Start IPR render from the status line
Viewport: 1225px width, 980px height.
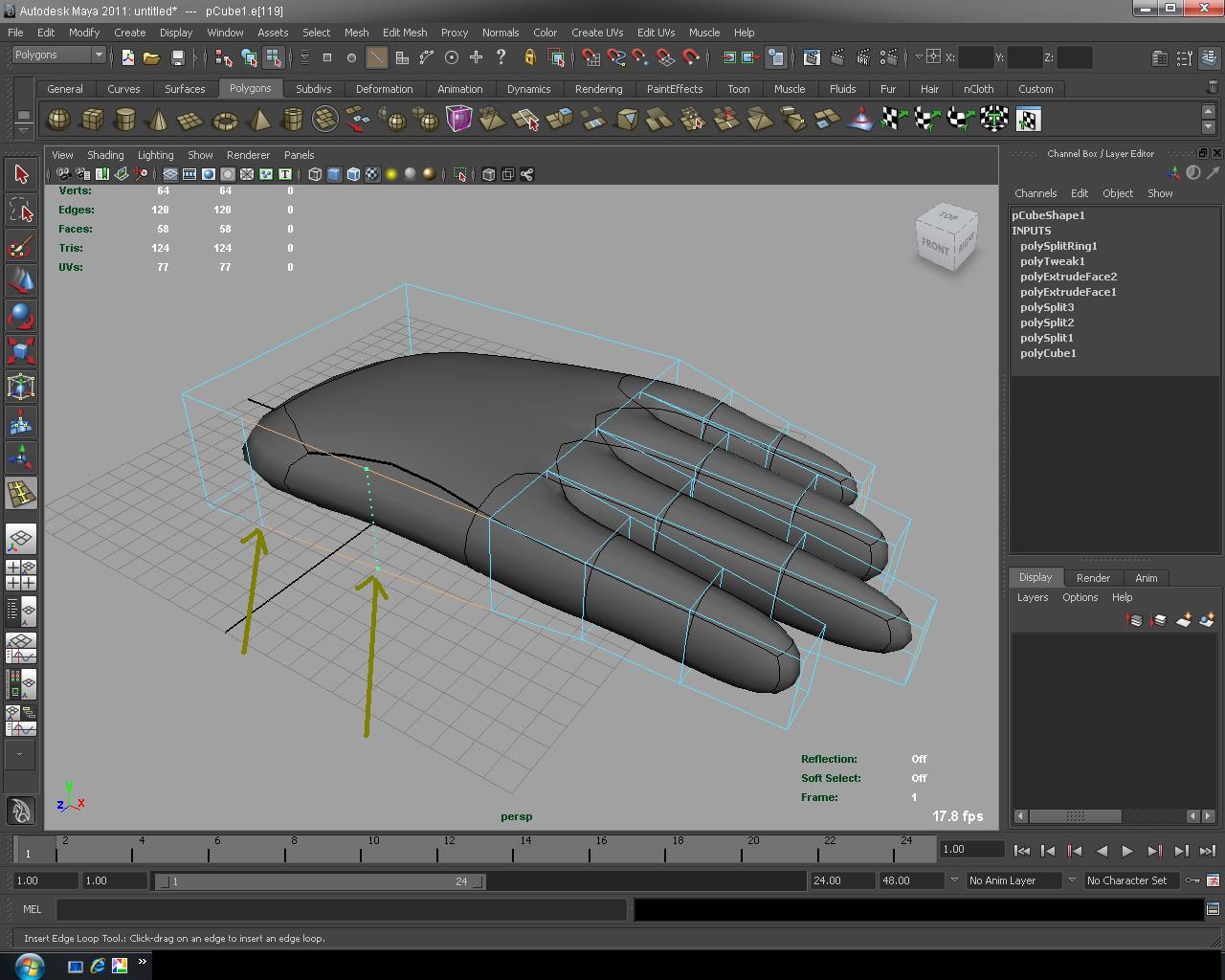(863, 57)
